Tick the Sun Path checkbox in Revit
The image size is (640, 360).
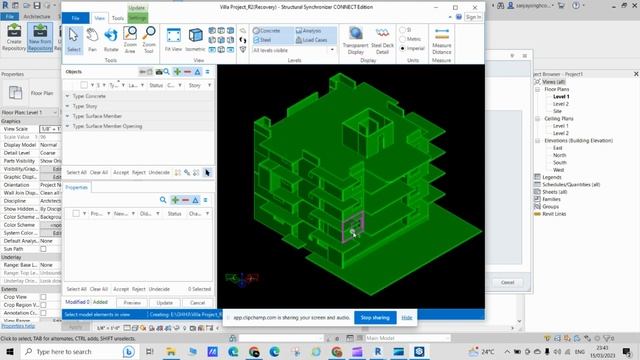[43, 249]
